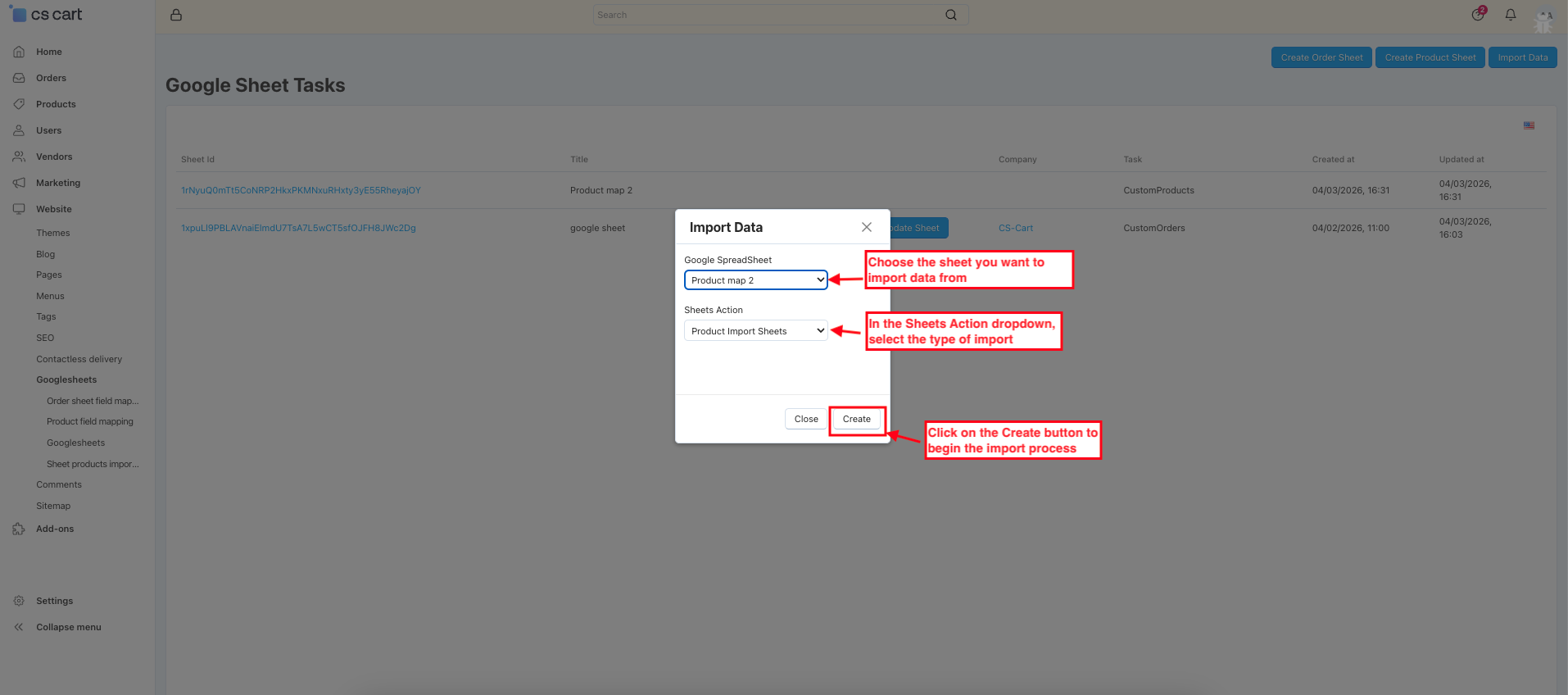Select Themes submenu item
Image resolution: width=1568 pixels, height=695 pixels.
(x=53, y=233)
